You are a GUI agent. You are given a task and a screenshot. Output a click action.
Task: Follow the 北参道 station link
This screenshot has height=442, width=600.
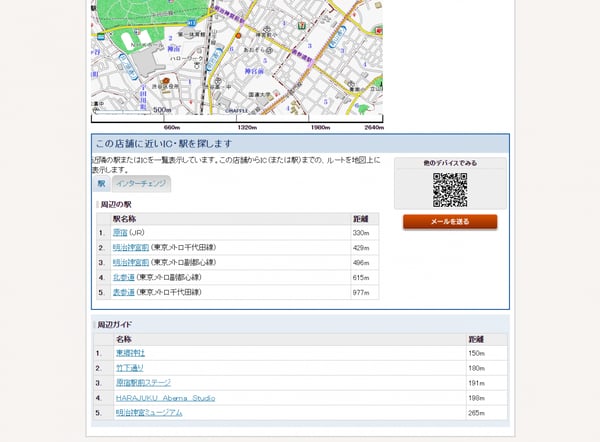(x=123, y=277)
